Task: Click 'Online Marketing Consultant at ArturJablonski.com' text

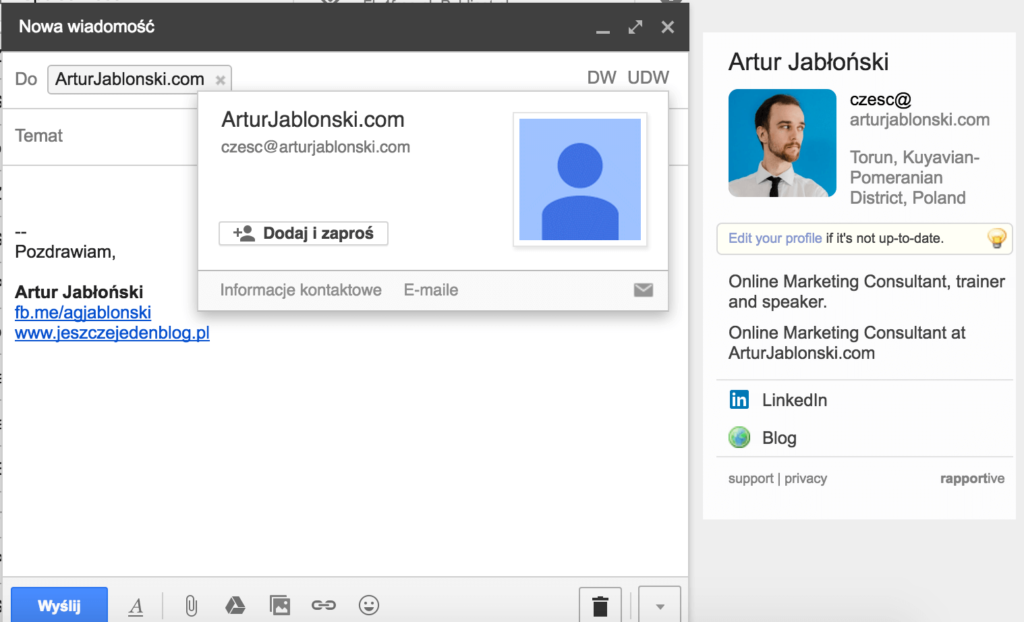Action: 847,343
